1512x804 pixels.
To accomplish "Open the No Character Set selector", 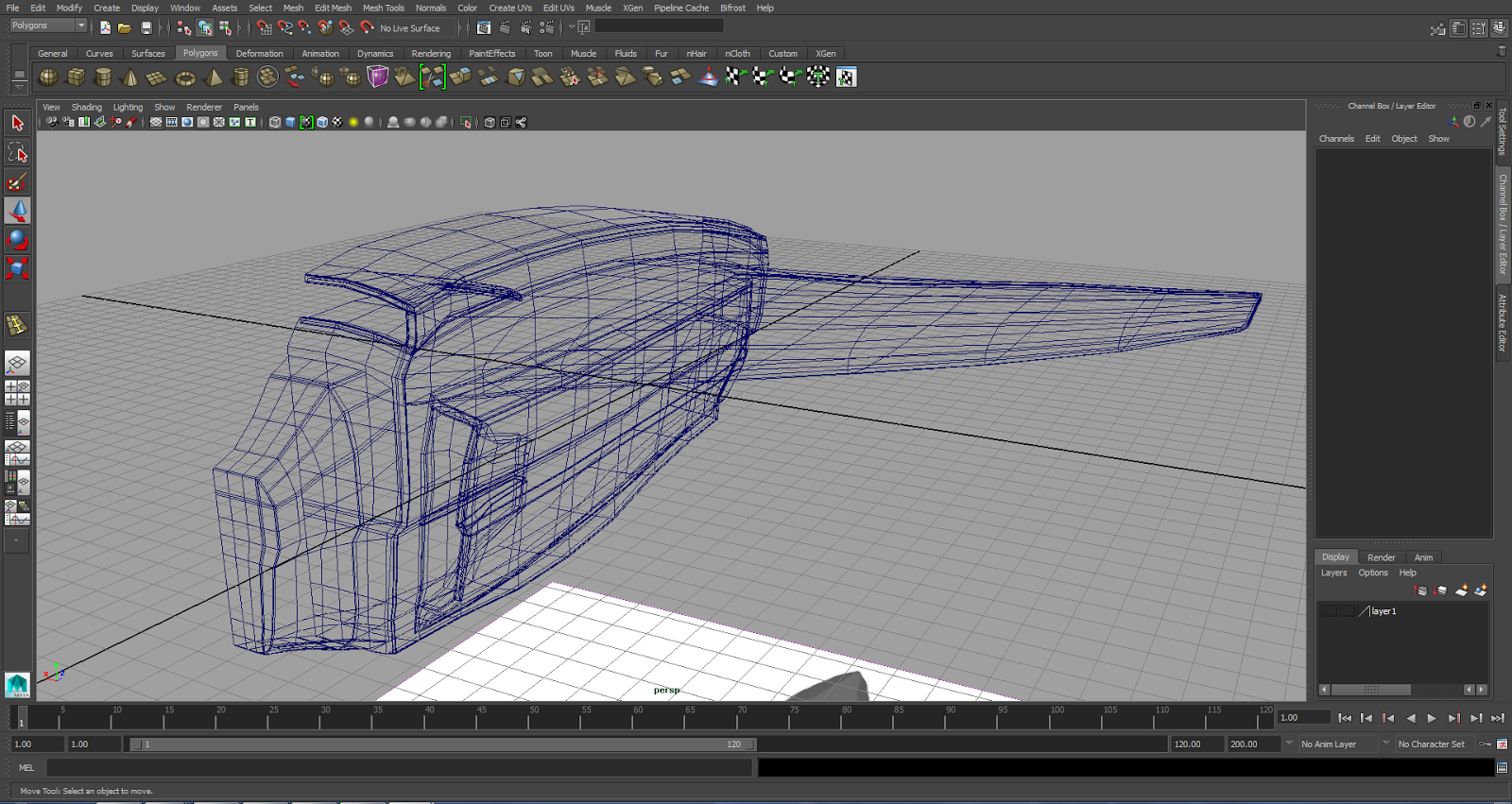I will pyautogui.click(x=1435, y=744).
